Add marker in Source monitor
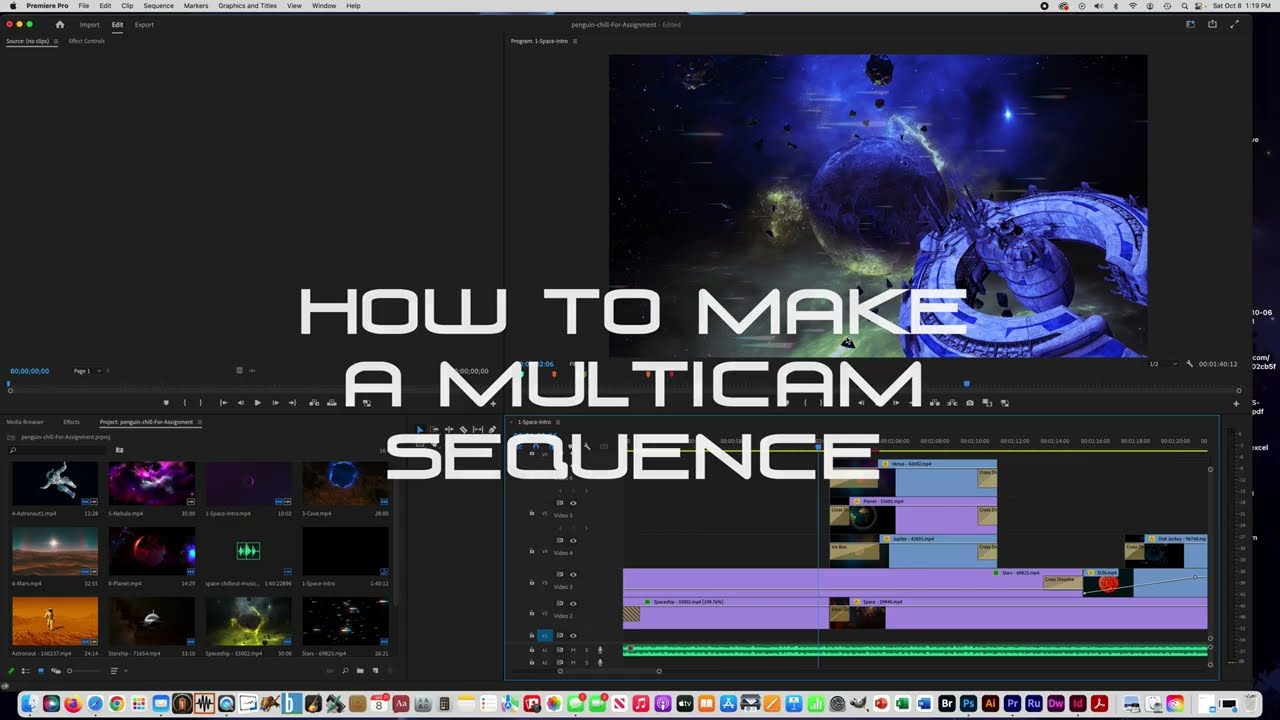The width and height of the screenshot is (1280, 720). (166, 403)
